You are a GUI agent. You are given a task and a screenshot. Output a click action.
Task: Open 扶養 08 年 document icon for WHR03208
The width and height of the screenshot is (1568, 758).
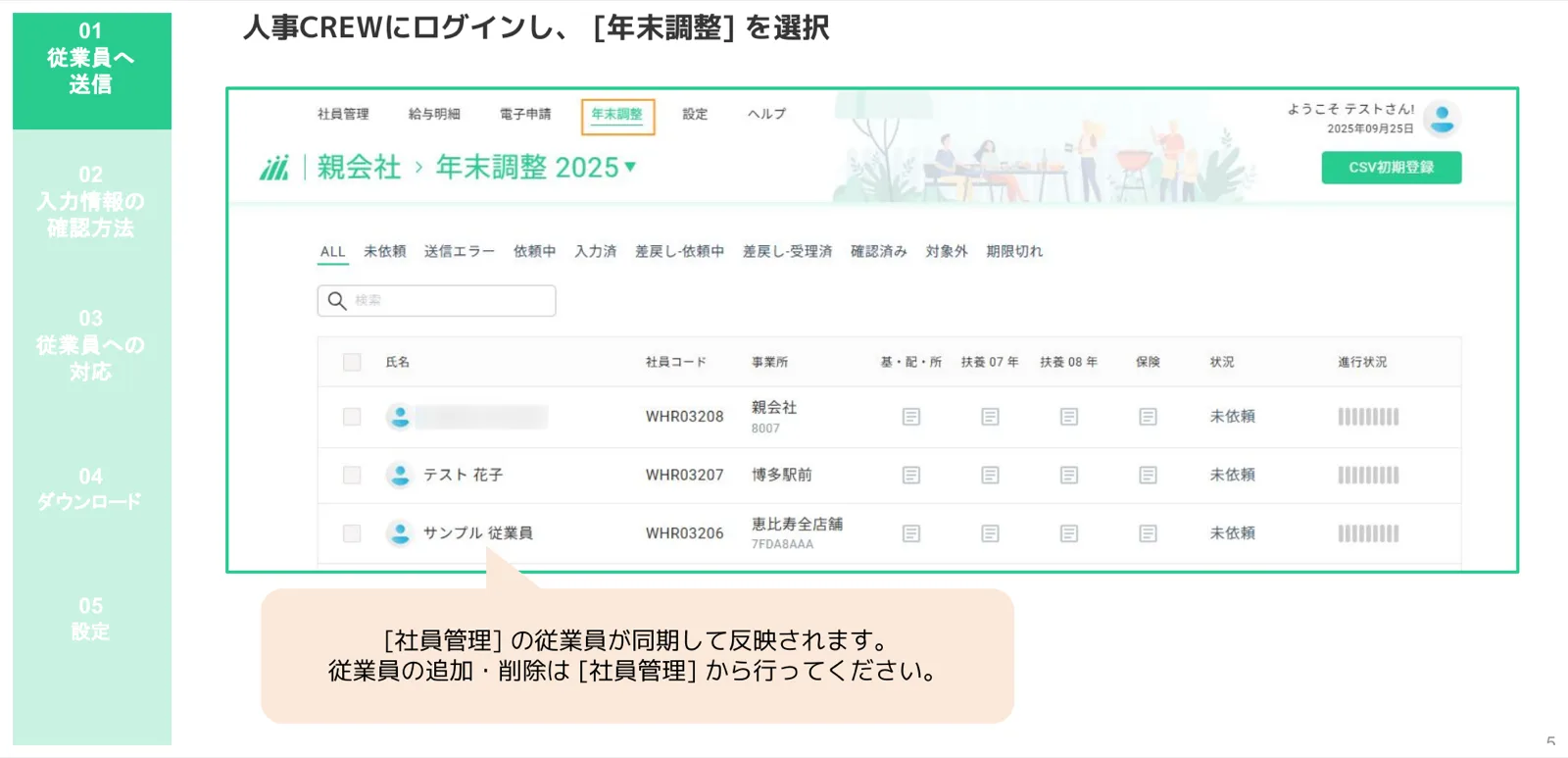tap(1069, 417)
